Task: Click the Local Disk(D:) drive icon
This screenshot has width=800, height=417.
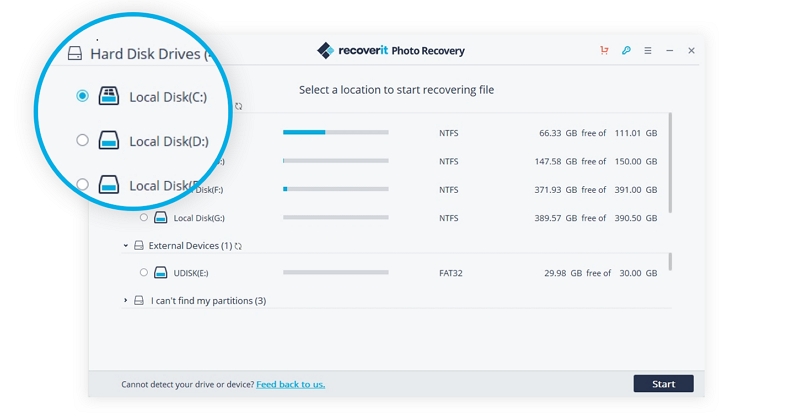Action: (x=109, y=141)
